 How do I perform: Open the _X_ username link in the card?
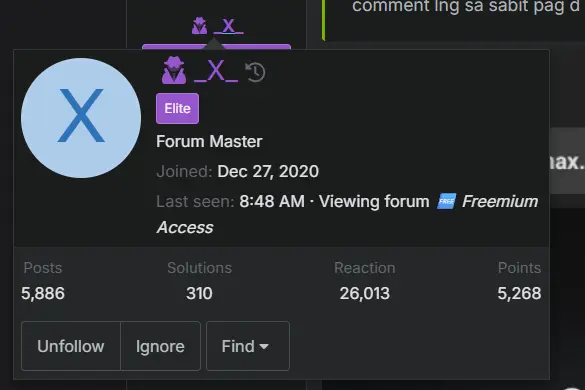[216, 71]
